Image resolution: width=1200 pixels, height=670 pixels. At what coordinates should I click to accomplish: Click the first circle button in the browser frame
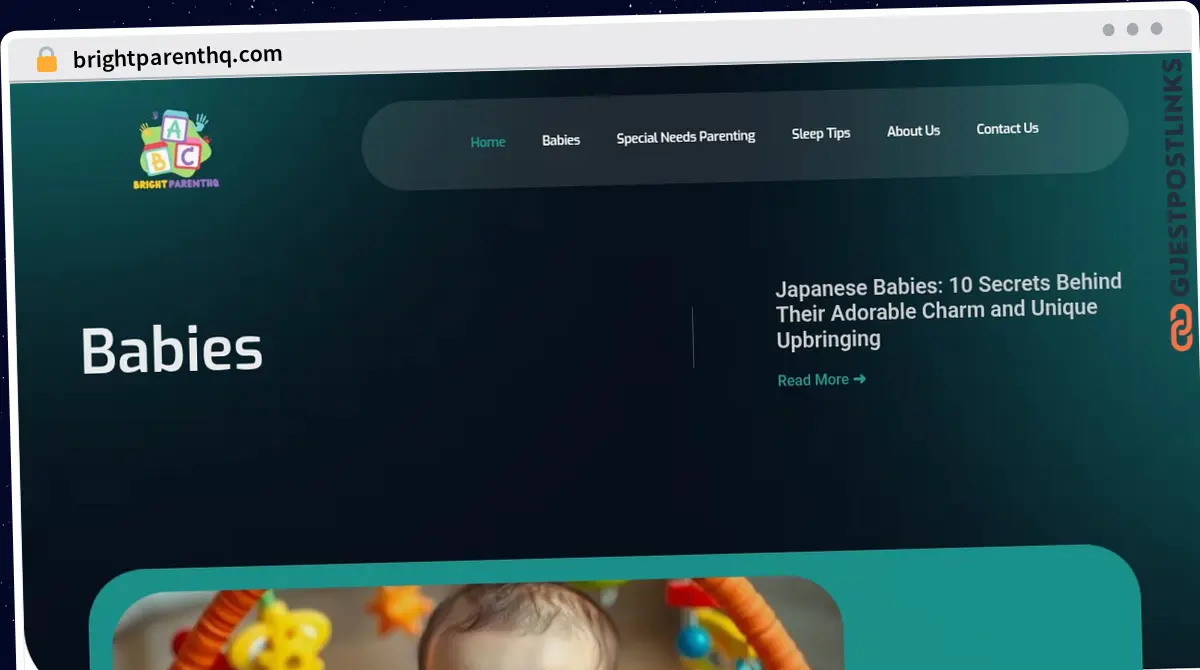click(x=1109, y=30)
